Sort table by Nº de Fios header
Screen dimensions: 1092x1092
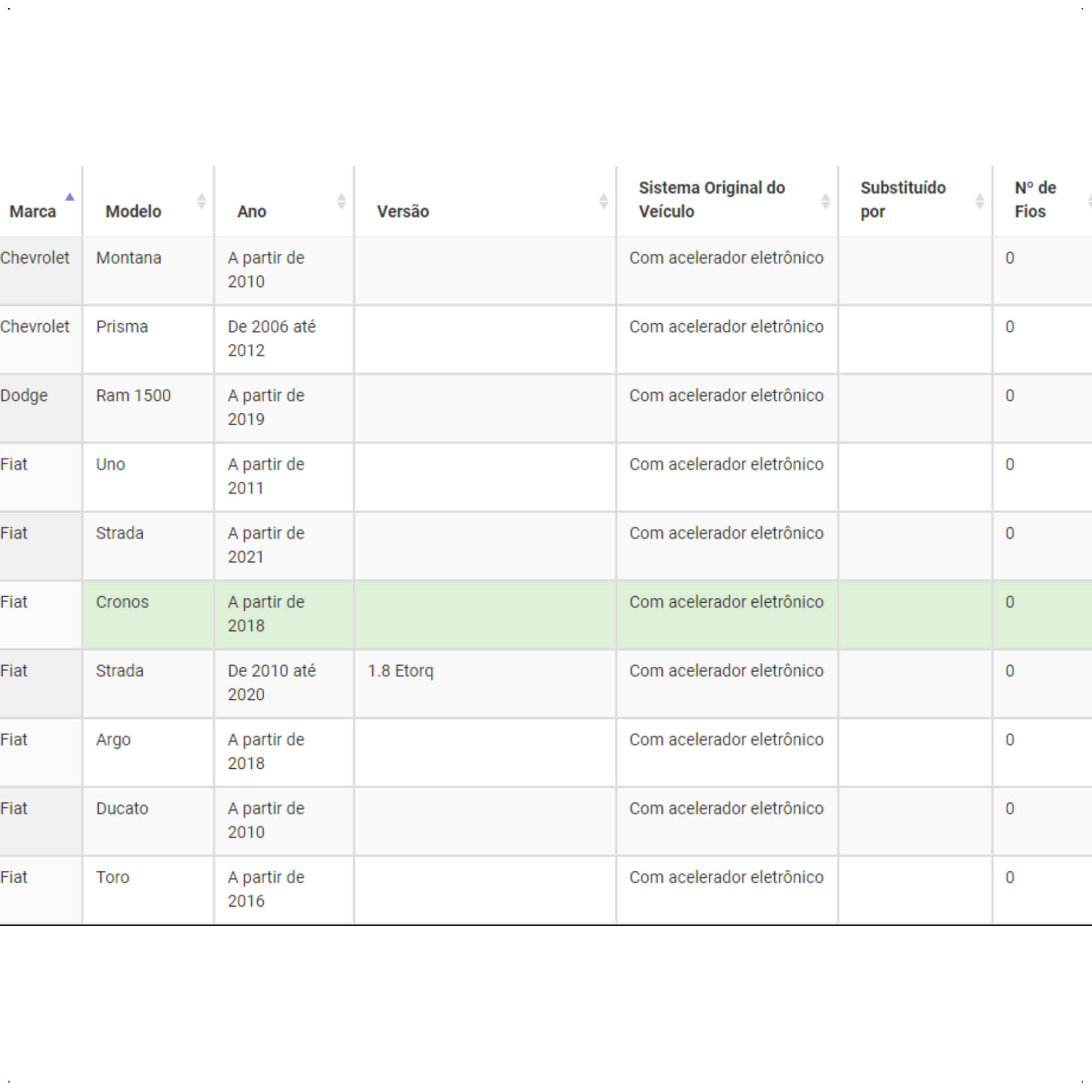pyautogui.click(x=1042, y=201)
